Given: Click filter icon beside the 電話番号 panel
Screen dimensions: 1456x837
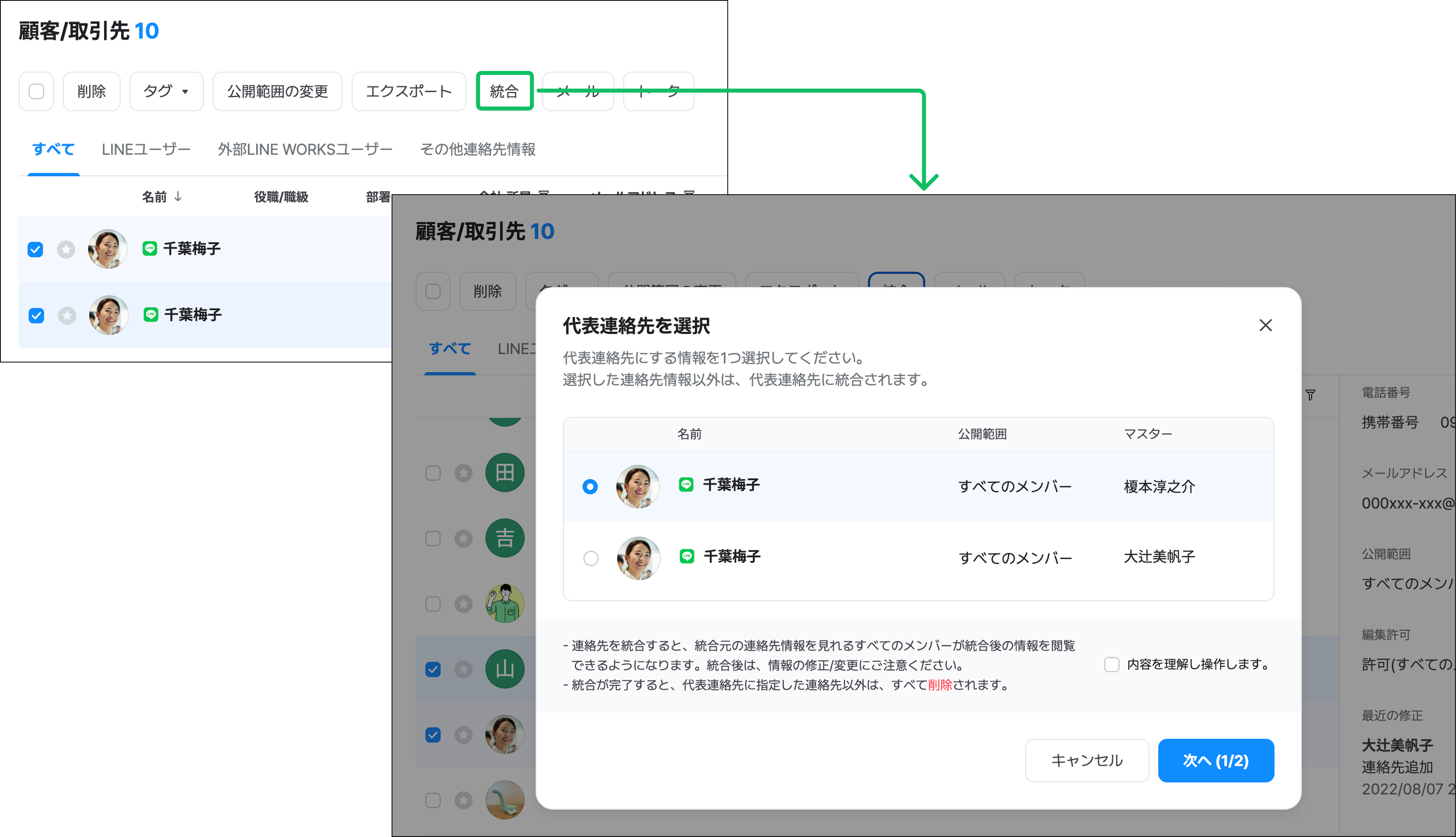Looking at the screenshot, I should (1310, 395).
